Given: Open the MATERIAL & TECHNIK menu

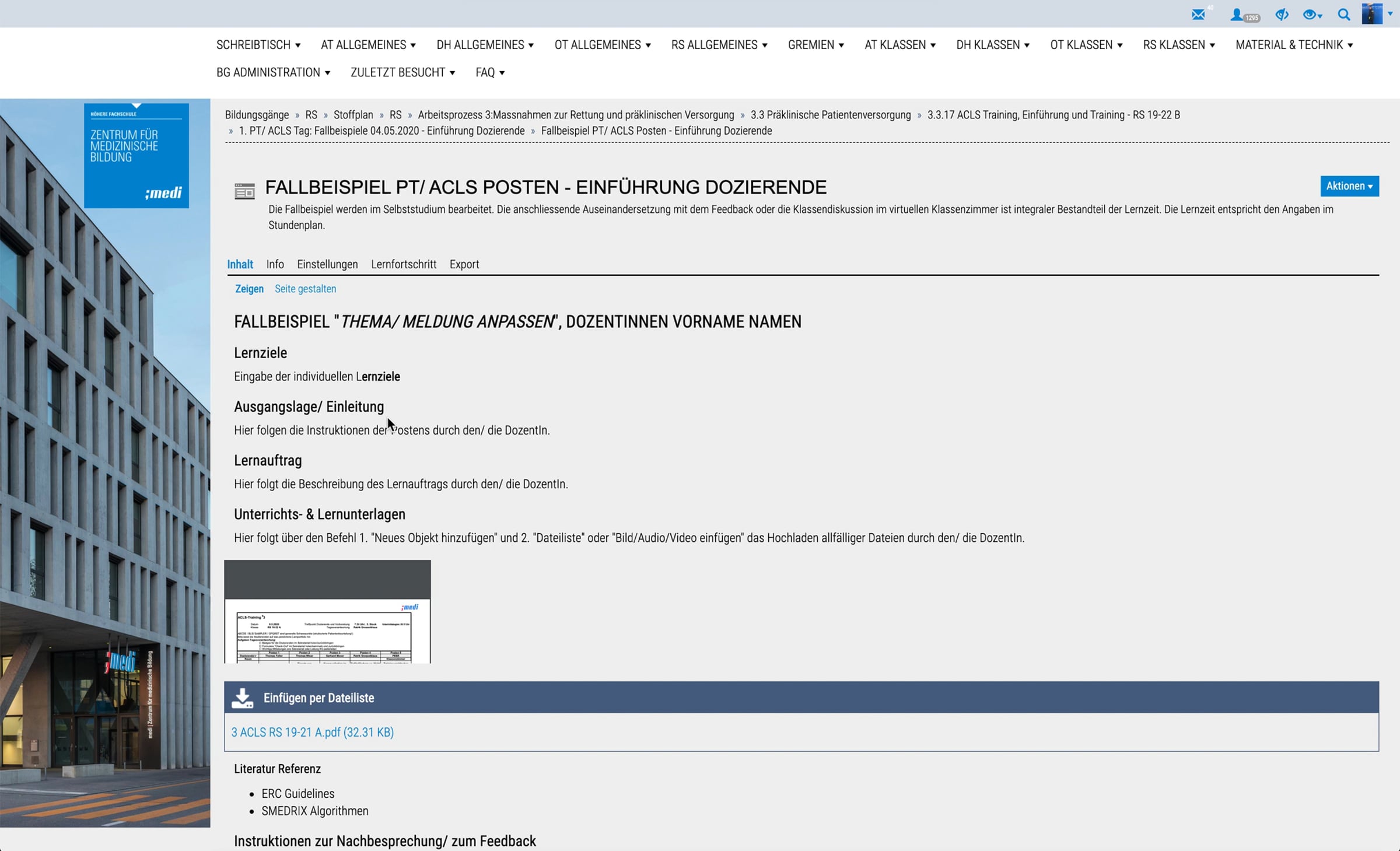Looking at the screenshot, I should [x=1293, y=45].
